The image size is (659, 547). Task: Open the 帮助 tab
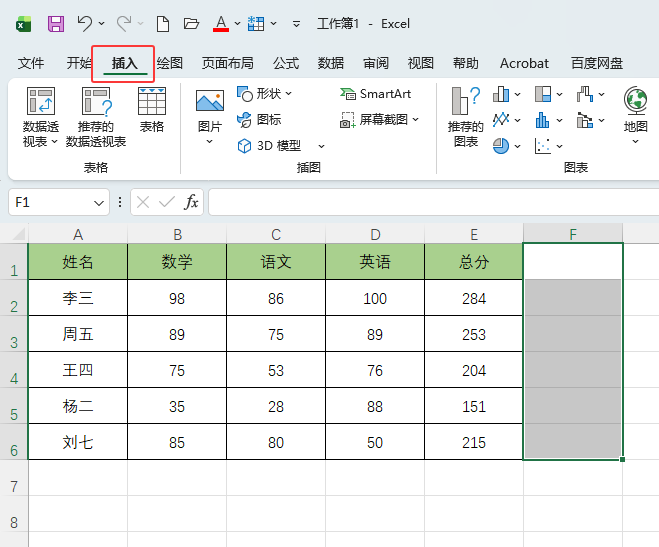(x=466, y=63)
